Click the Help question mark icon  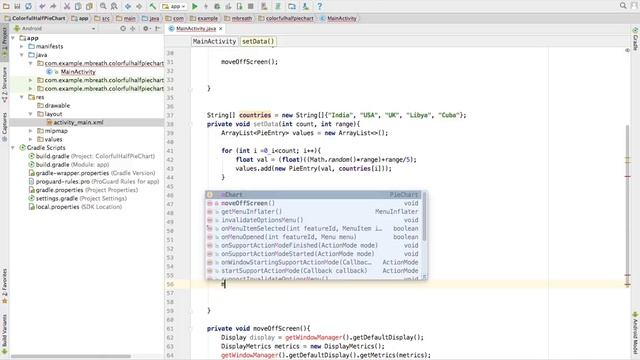pos(320,6)
